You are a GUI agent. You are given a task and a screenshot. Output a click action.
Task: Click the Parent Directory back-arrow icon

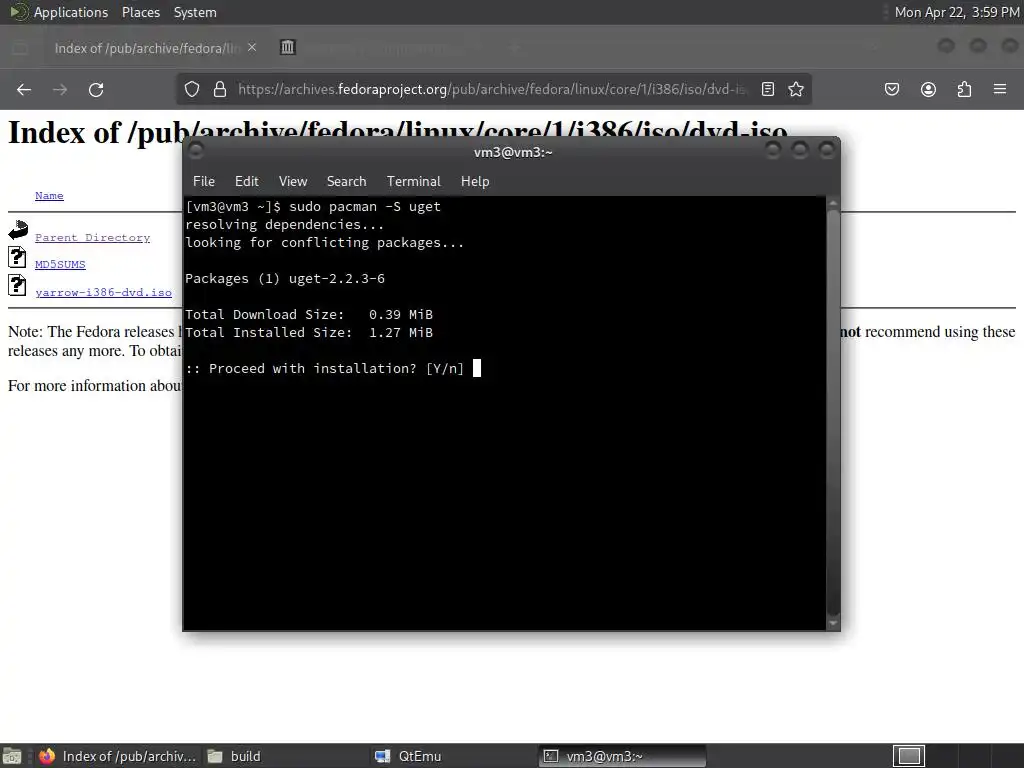point(18,230)
